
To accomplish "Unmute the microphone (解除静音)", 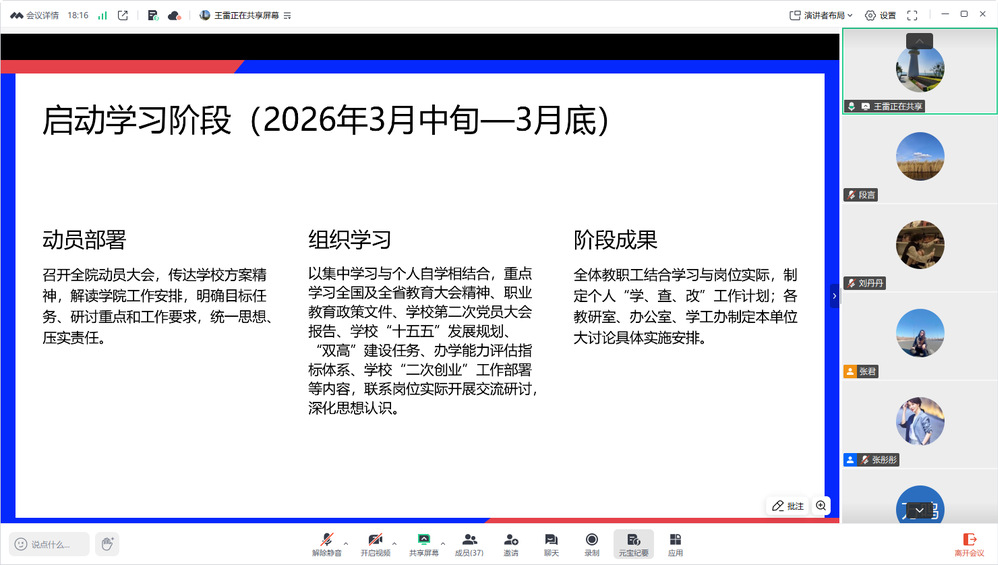I will tap(326, 543).
